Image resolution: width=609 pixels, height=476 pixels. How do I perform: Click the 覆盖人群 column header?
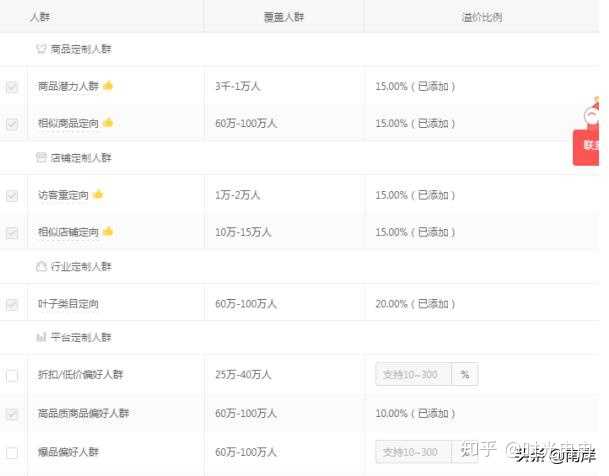tap(284, 17)
